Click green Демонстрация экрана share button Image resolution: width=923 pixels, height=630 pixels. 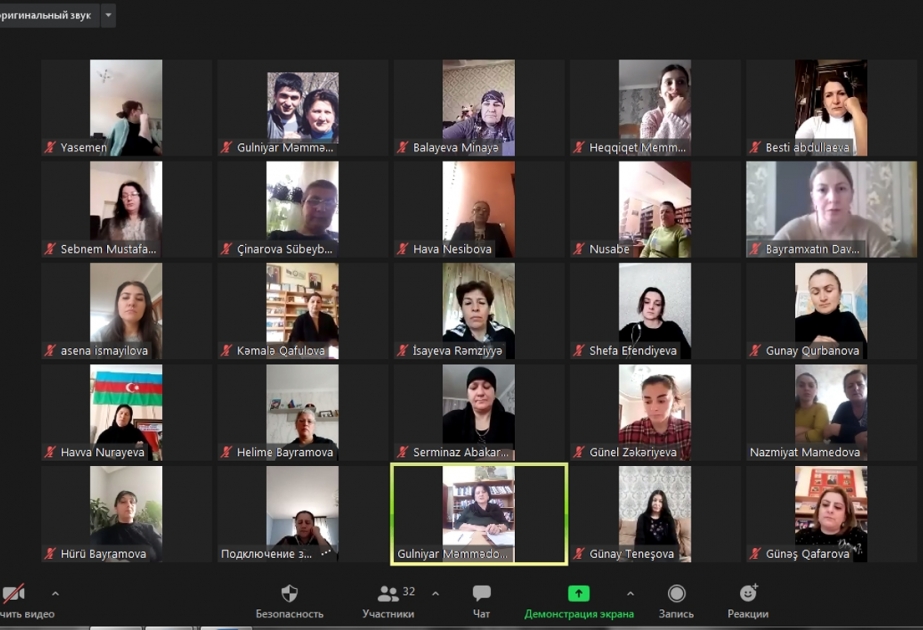(579, 593)
